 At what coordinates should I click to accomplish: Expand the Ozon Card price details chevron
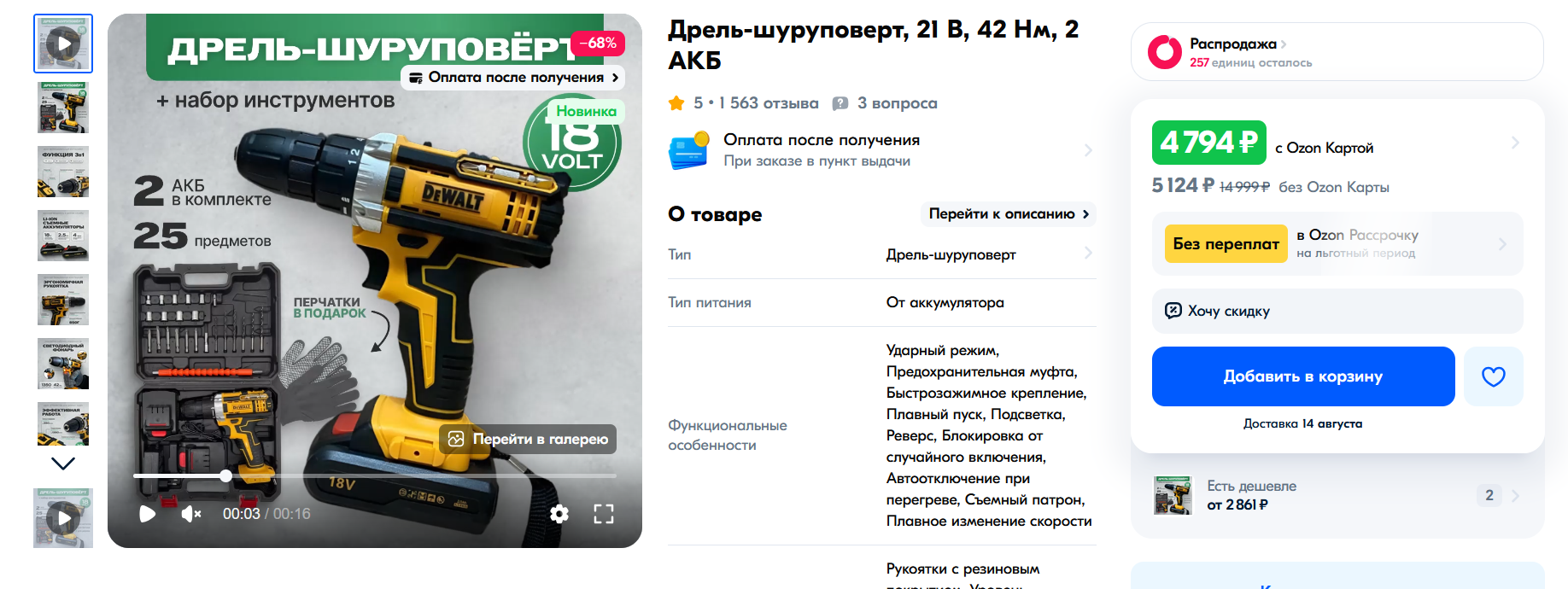(1515, 143)
